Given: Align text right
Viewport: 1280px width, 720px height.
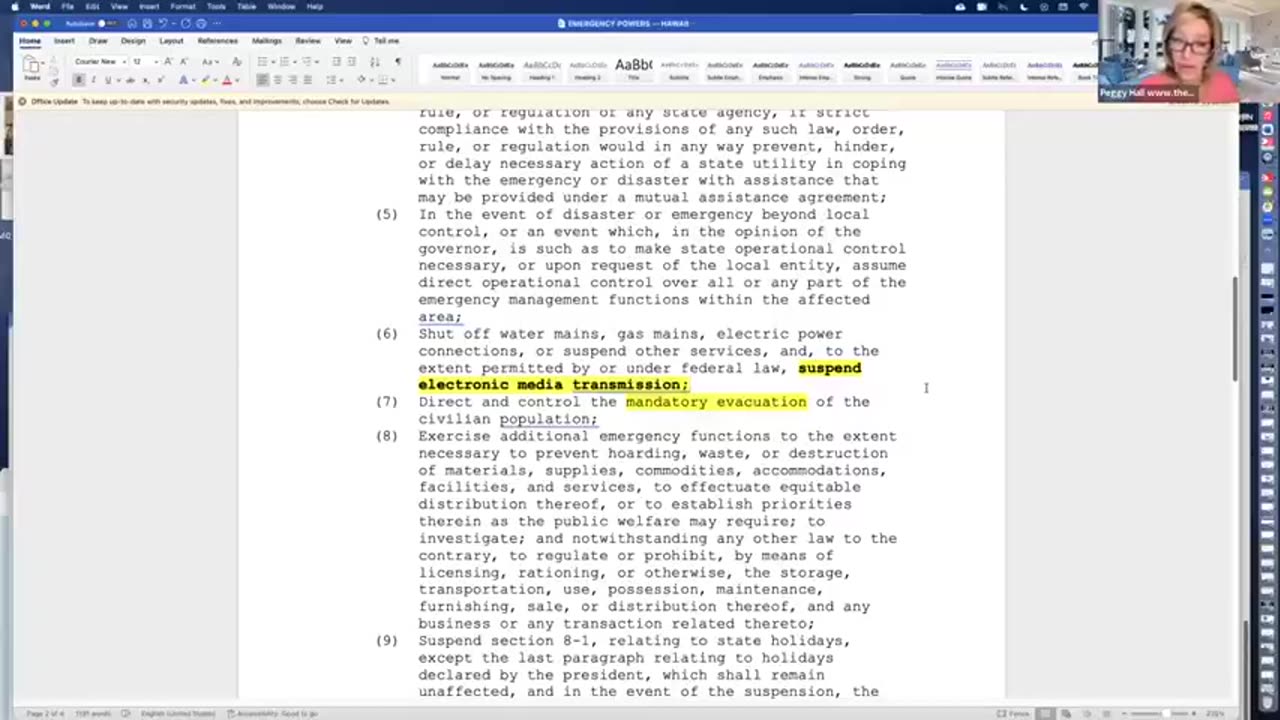Looking at the screenshot, I should tap(292, 80).
